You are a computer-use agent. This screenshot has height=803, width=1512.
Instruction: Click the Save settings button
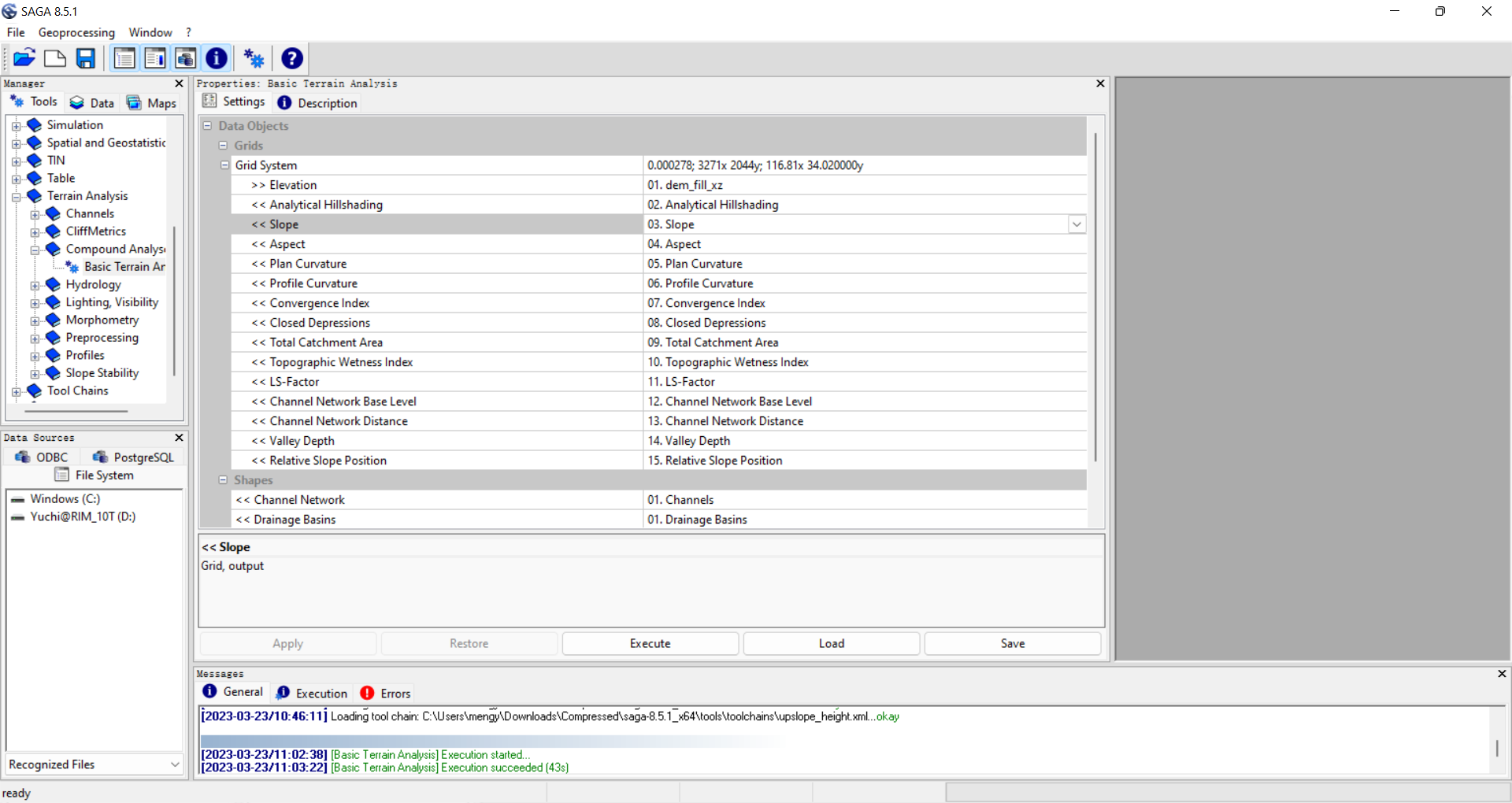point(1013,644)
